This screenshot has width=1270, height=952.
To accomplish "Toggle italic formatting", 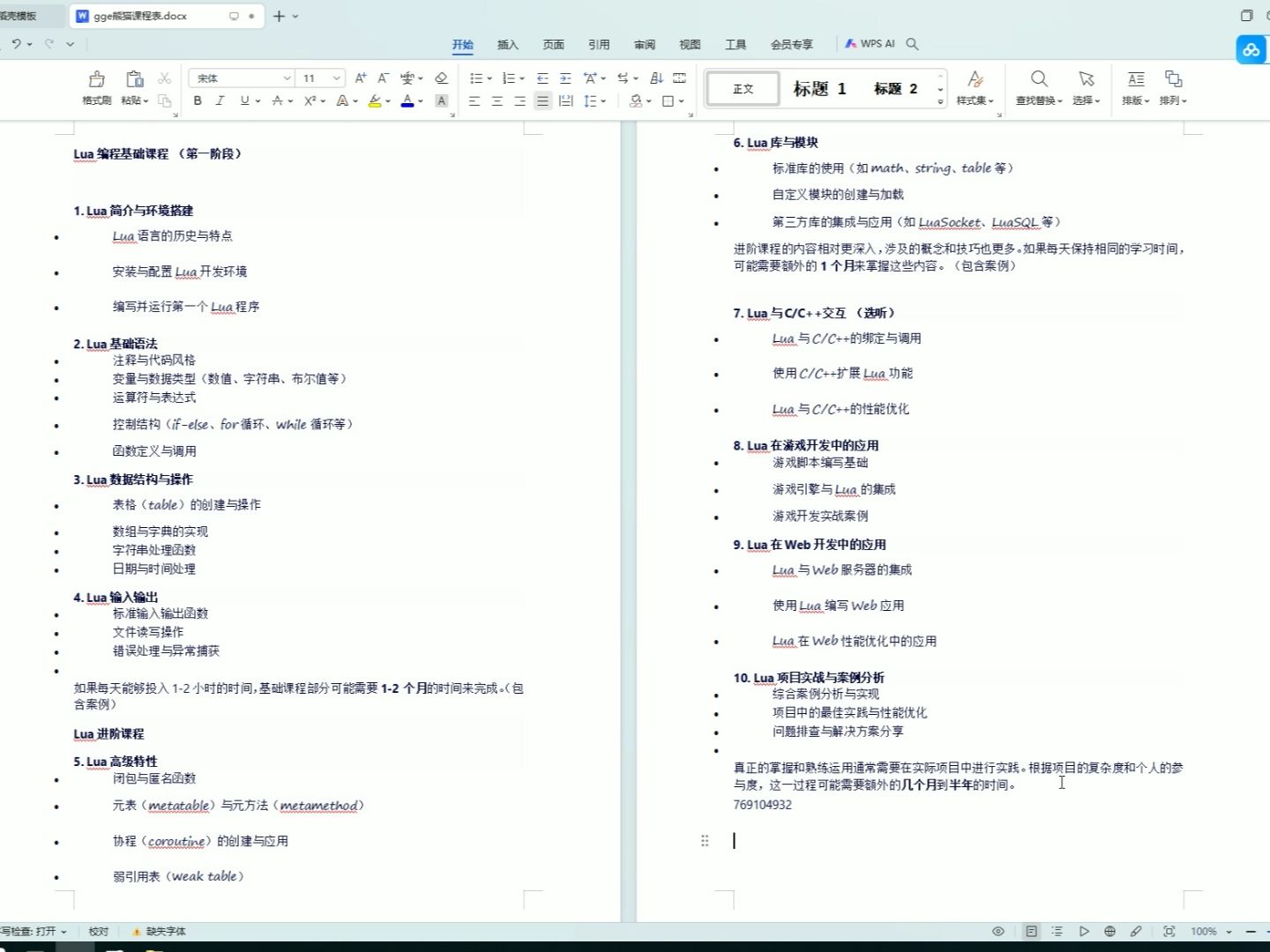I will 220,101.
